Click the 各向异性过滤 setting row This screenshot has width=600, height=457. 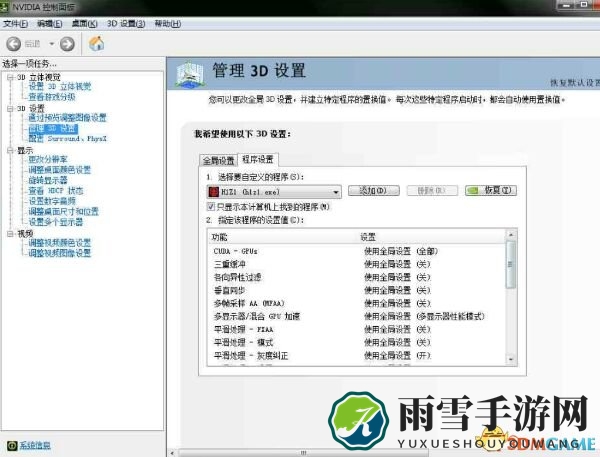pos(357,277)
